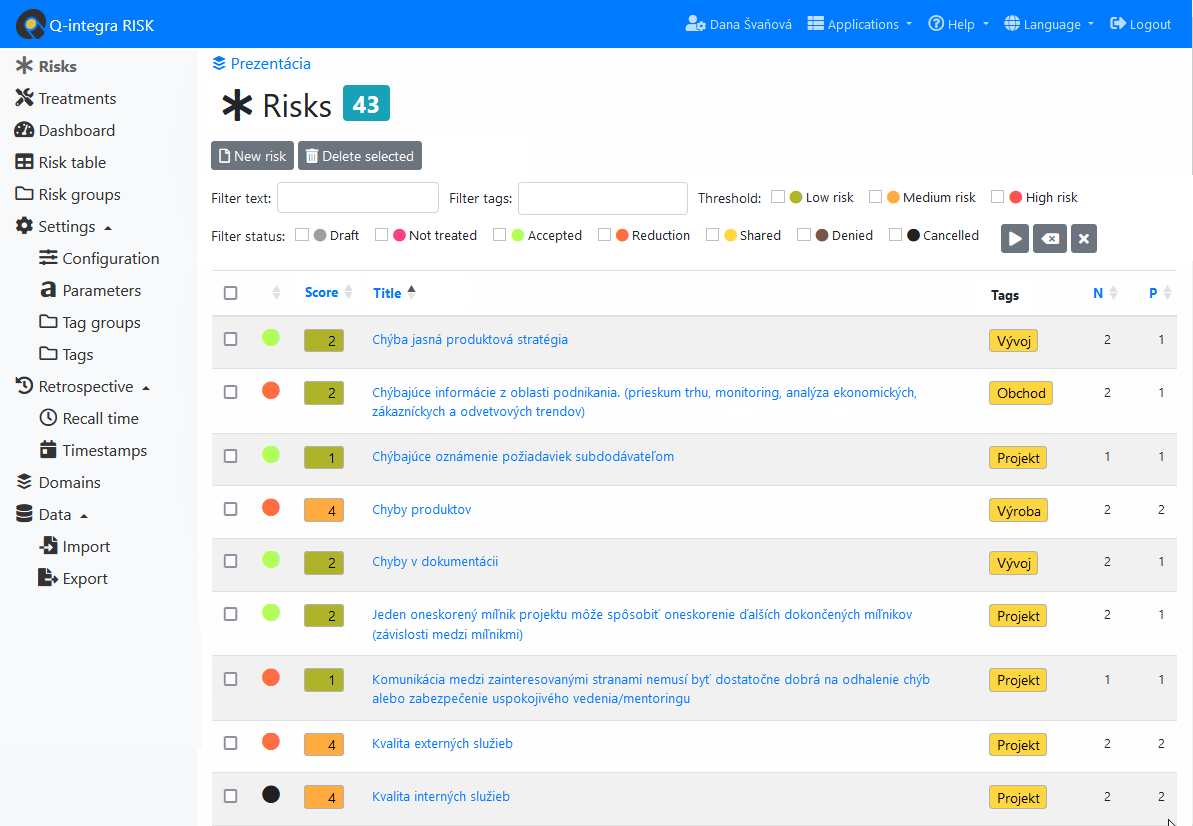Sort table by Title column

(394, 292)
